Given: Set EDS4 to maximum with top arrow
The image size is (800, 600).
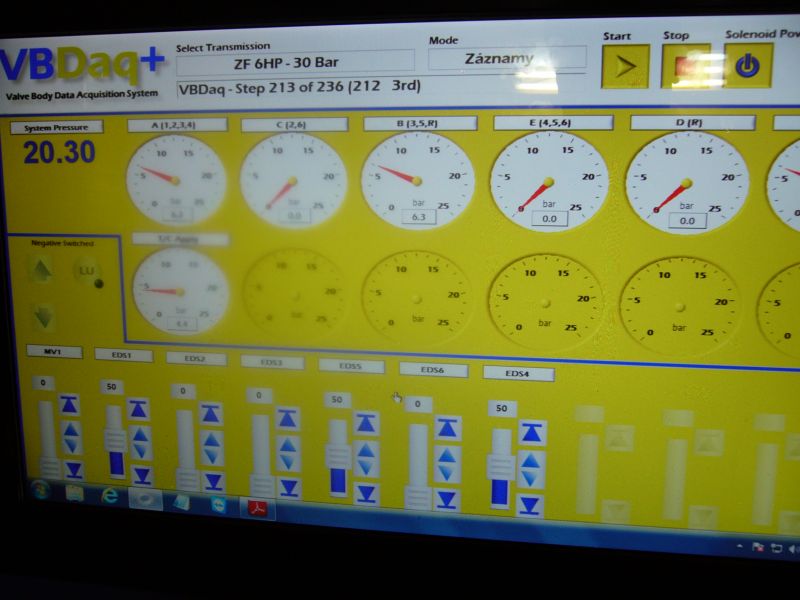Looking at the screenshot, I should pyautogui.click(x=532, y=433).
